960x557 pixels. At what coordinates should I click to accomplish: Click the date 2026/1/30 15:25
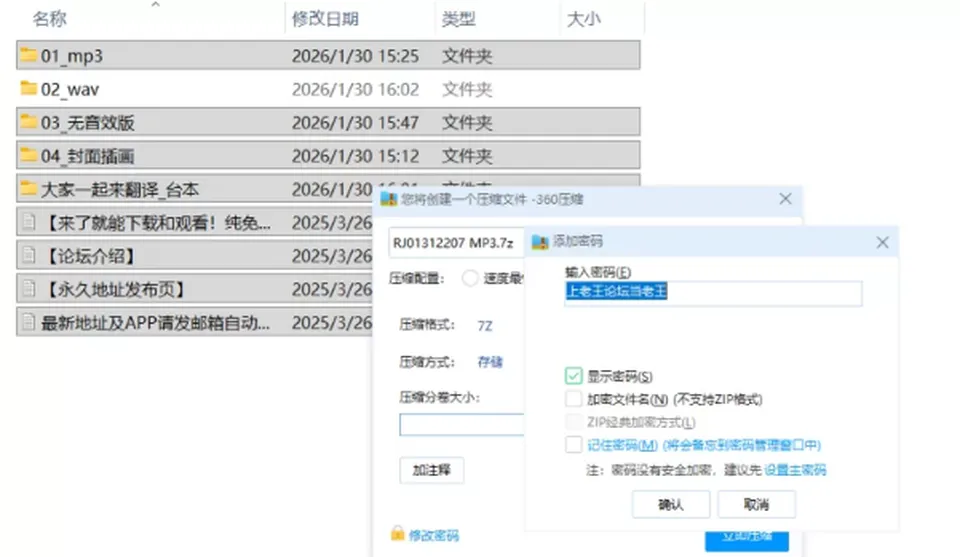(x=355, y=56)
